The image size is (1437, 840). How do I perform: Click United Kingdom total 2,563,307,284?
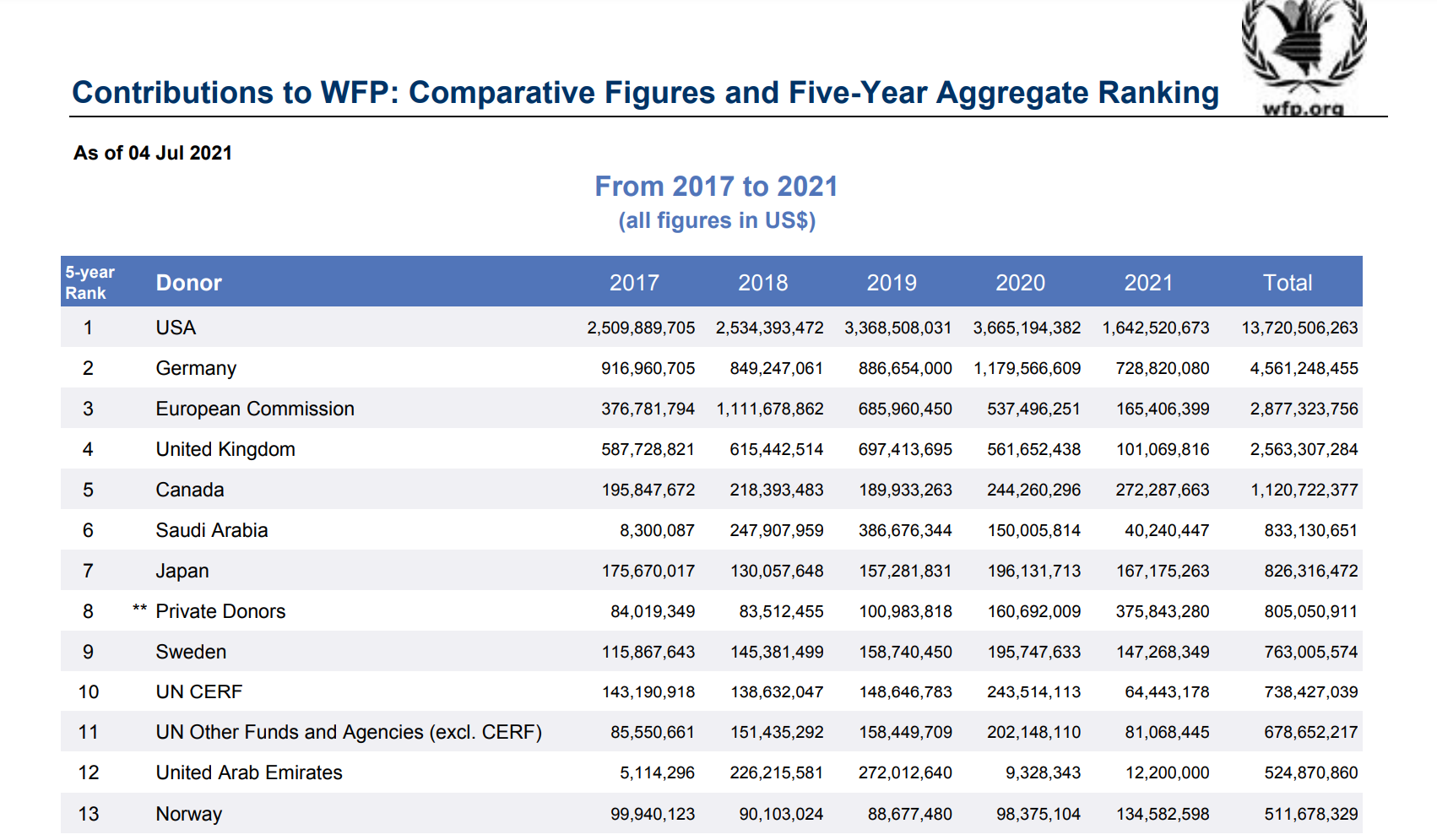pyautogui.click(x=1304, y=449)
